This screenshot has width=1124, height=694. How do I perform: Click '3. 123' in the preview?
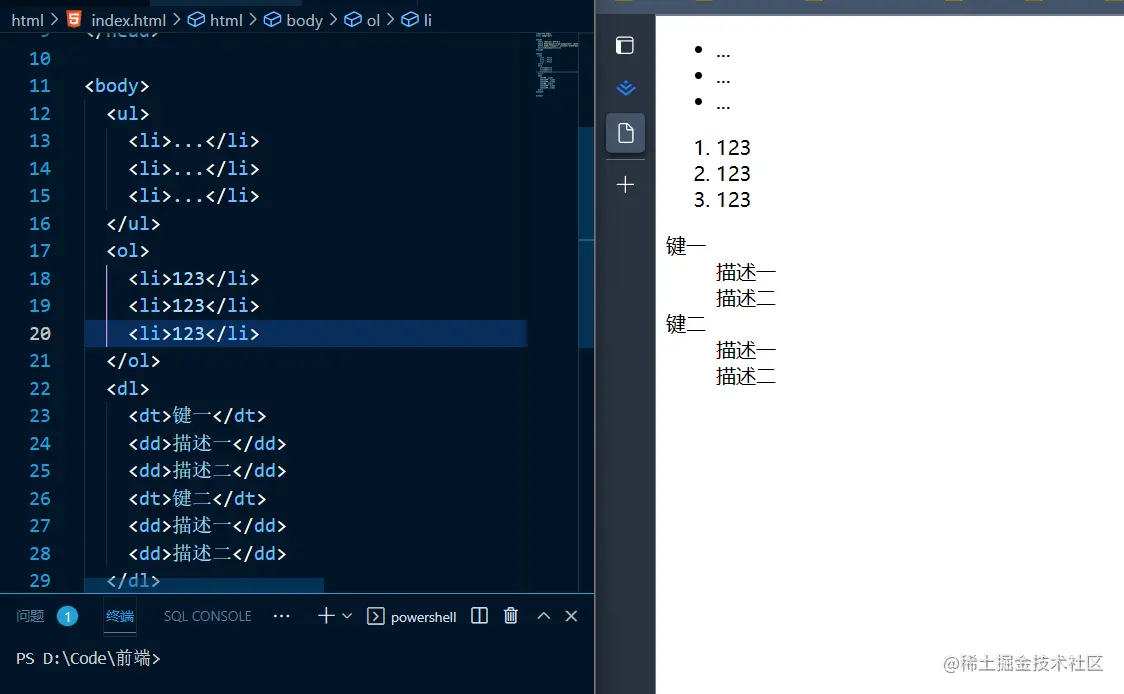722,199
